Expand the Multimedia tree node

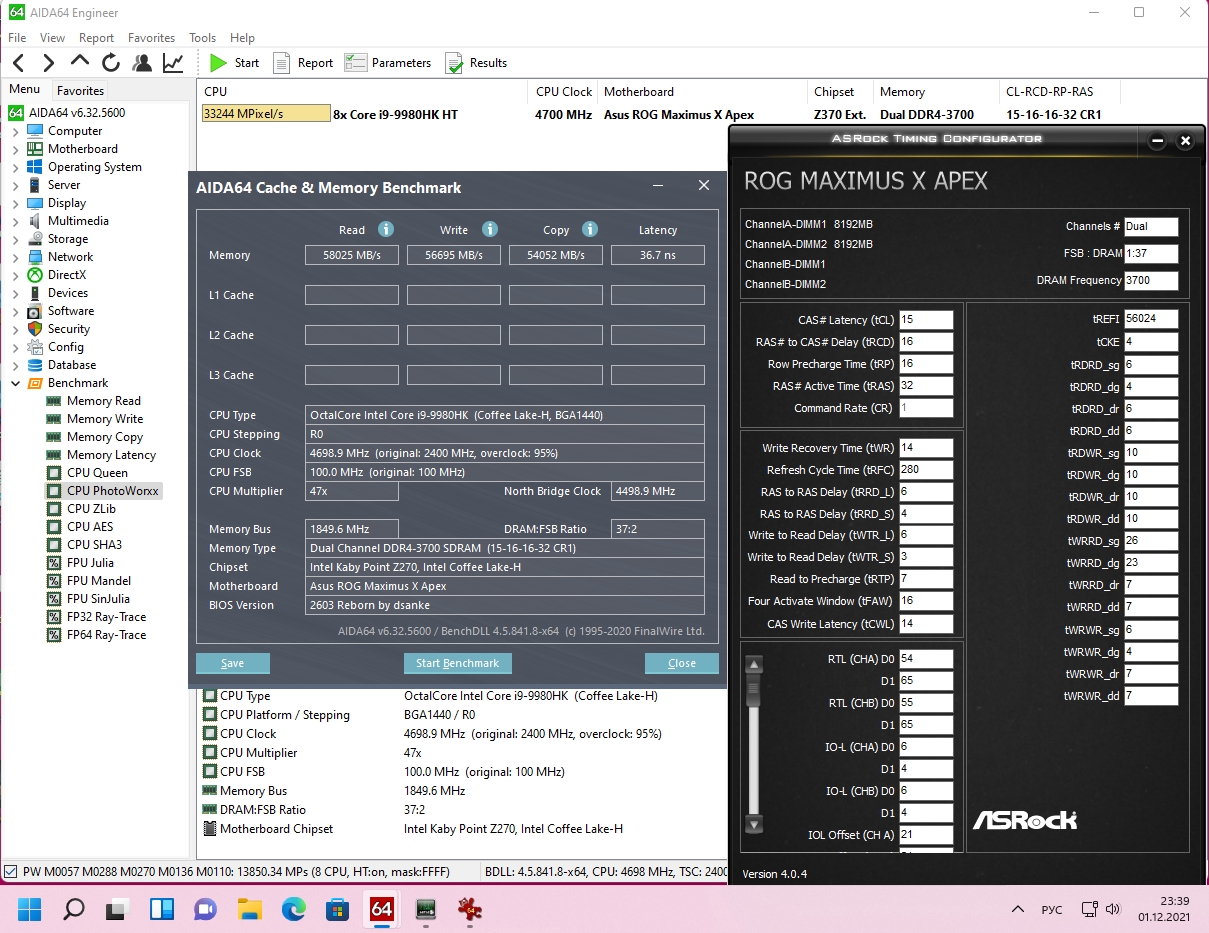(15, 221)
